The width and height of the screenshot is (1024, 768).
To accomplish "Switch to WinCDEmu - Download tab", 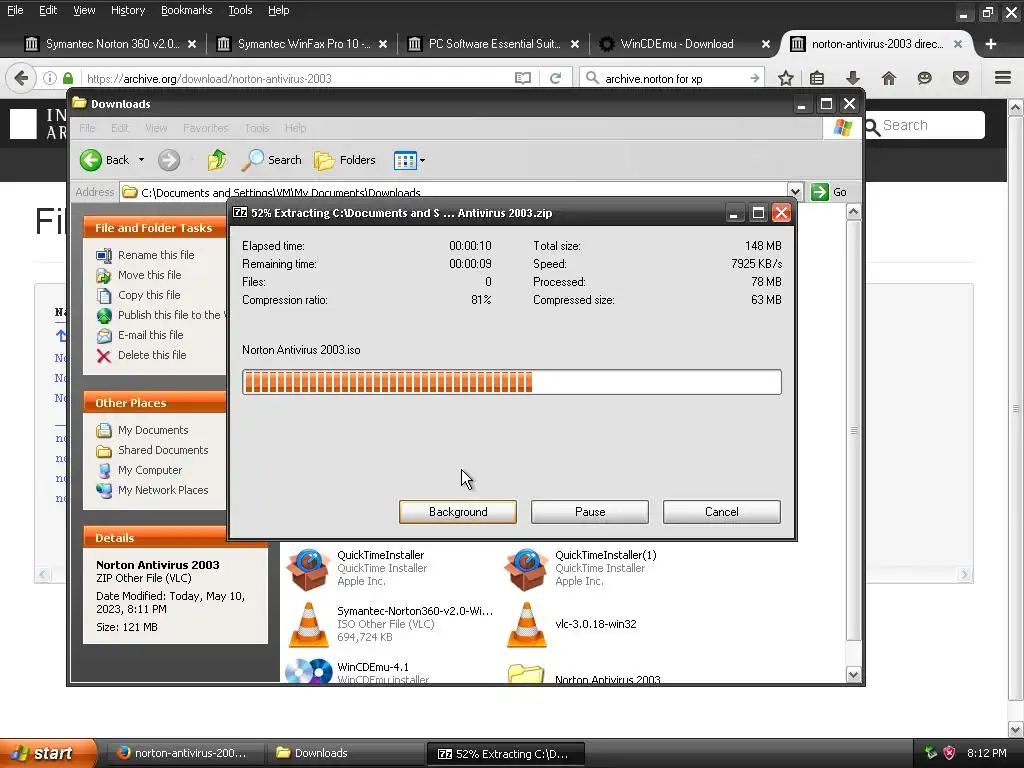I will click(677, 44).
